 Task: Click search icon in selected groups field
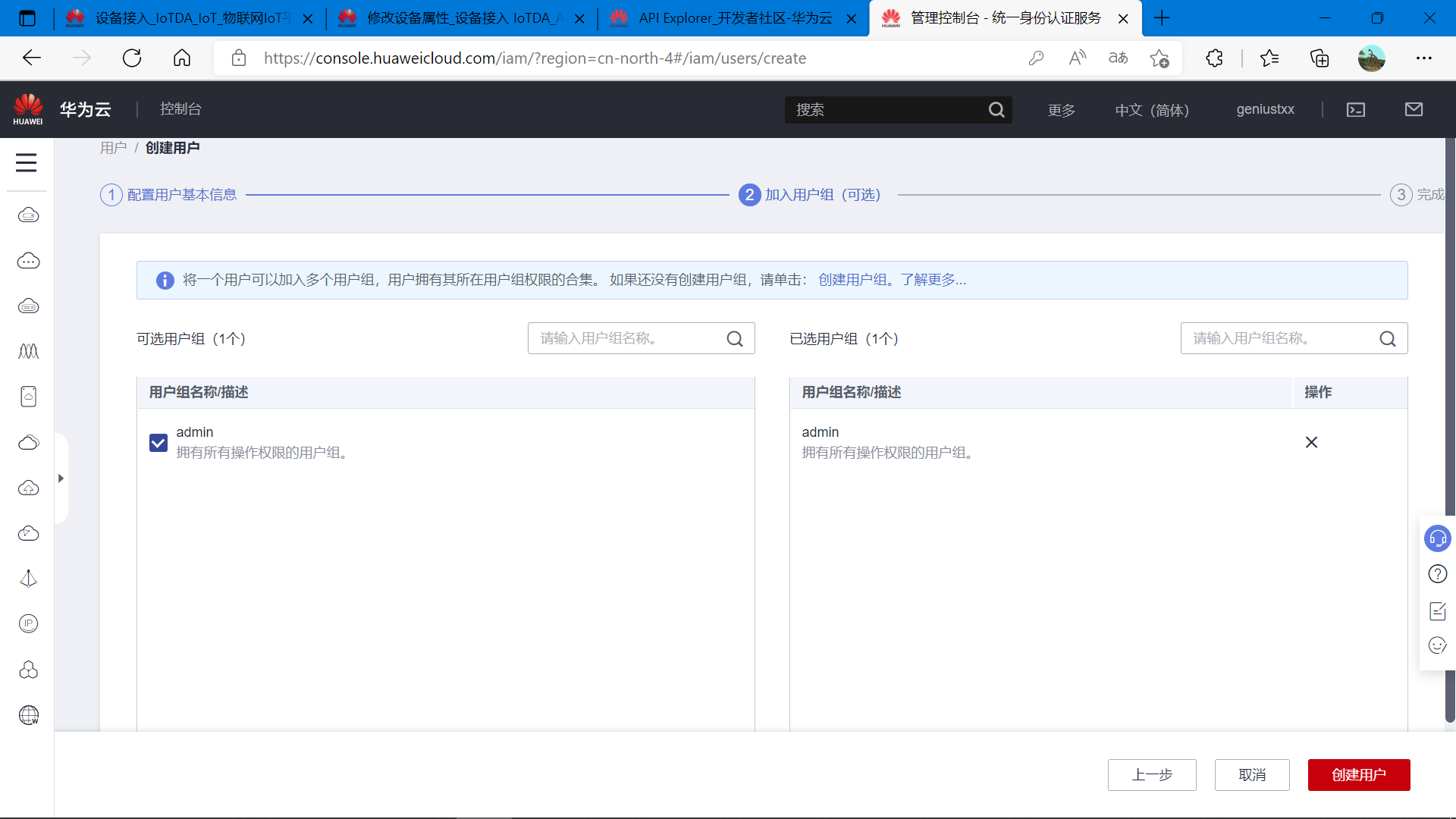tap(1388, 338)
